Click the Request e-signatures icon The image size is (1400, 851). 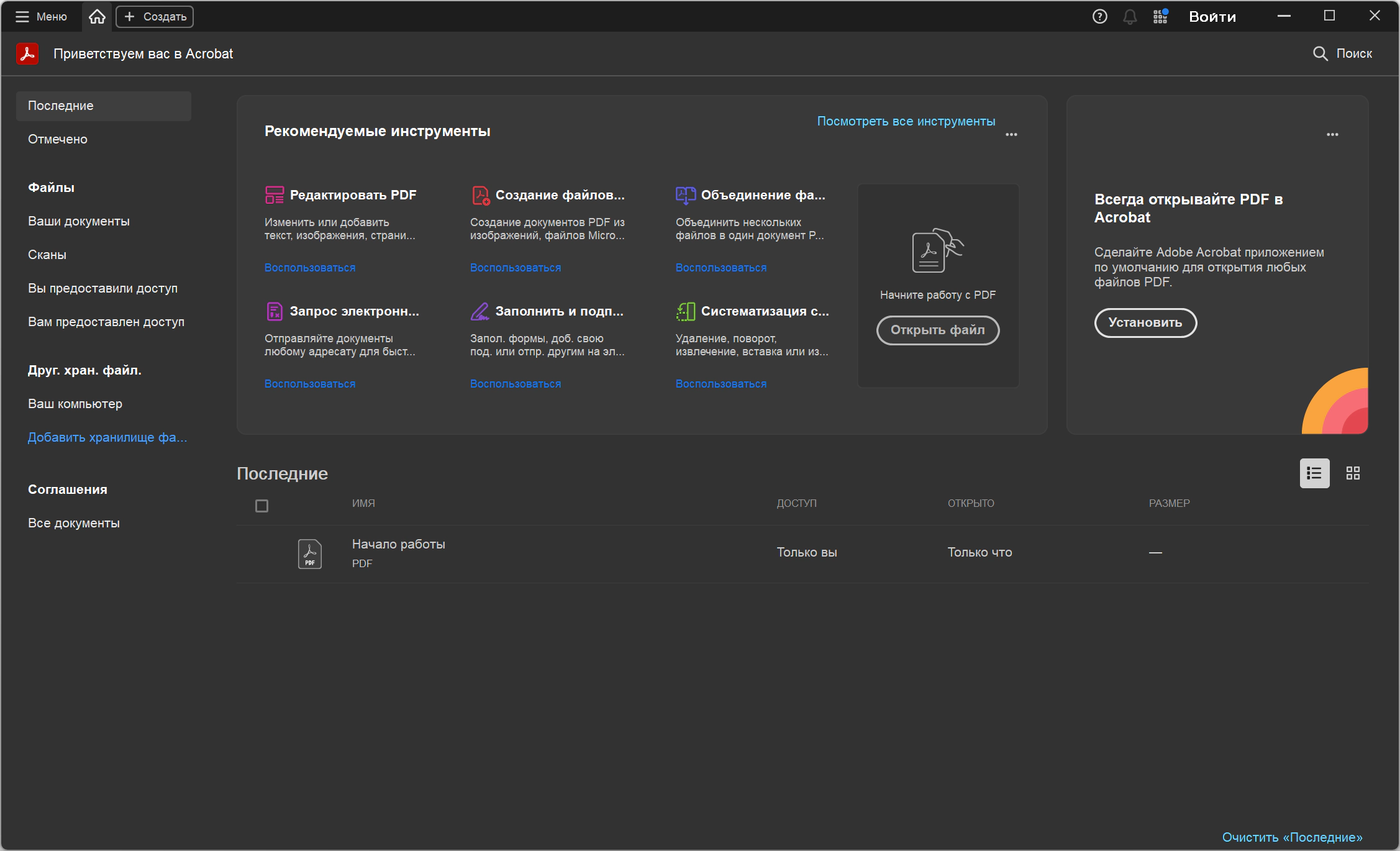(x=274, y=311)
